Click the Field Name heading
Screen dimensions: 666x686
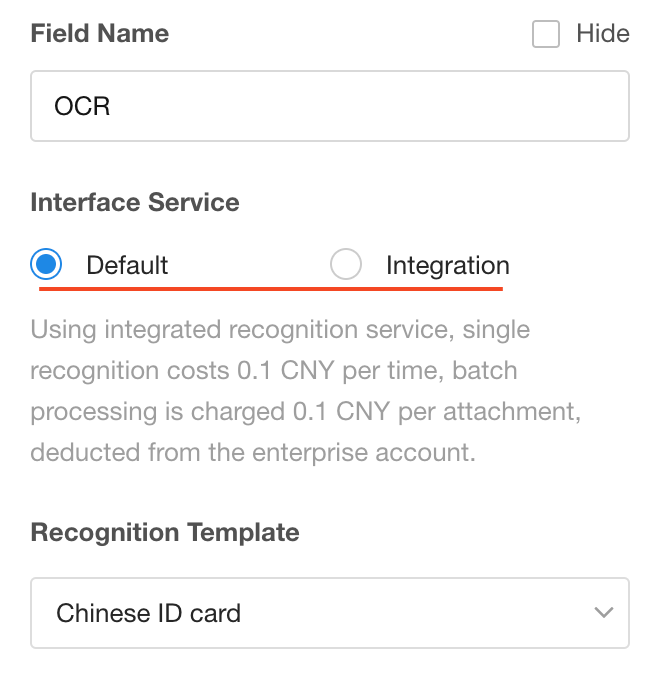(100, 34)
